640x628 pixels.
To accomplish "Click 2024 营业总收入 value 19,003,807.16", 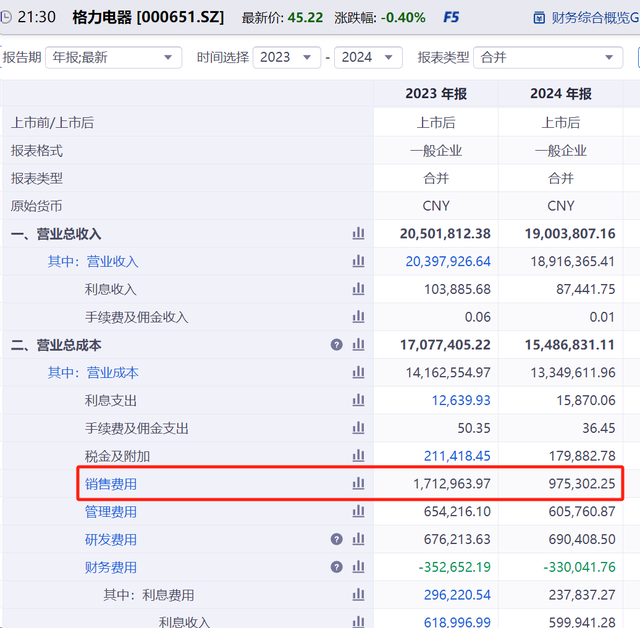I will coord(570,234).
